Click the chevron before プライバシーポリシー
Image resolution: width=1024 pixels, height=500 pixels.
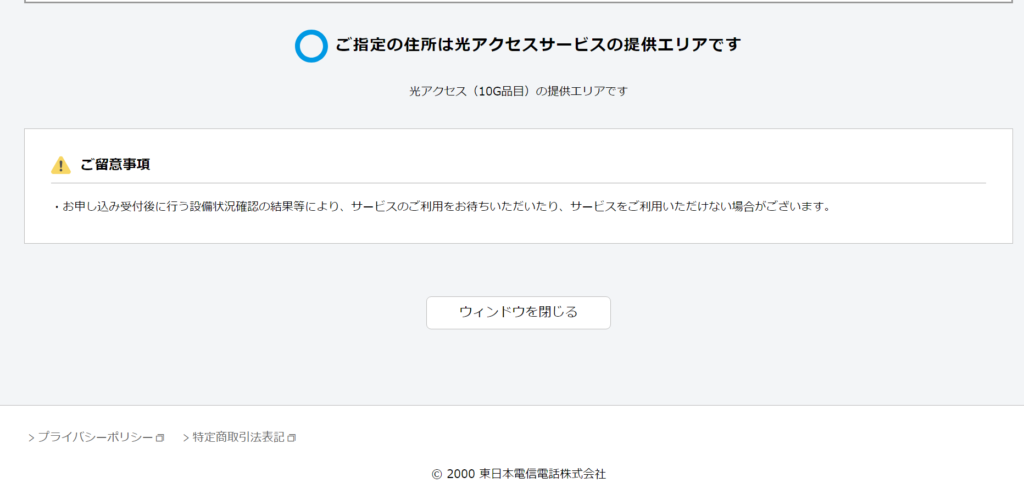coord(32,438)
